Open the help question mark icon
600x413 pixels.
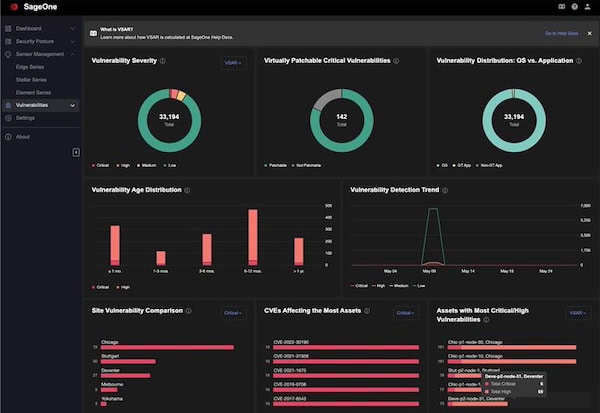point(574,7)
